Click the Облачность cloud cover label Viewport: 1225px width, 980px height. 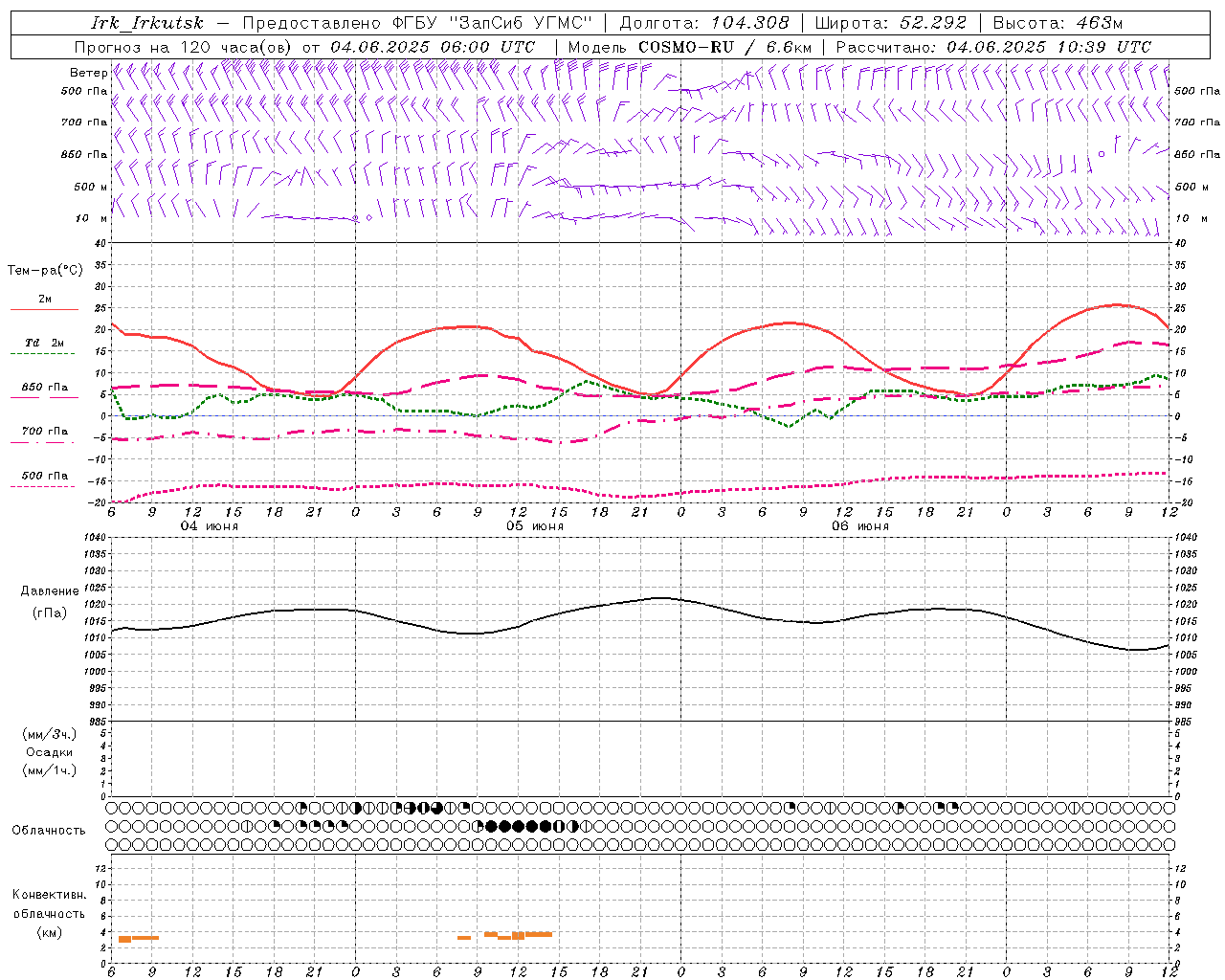49,830
